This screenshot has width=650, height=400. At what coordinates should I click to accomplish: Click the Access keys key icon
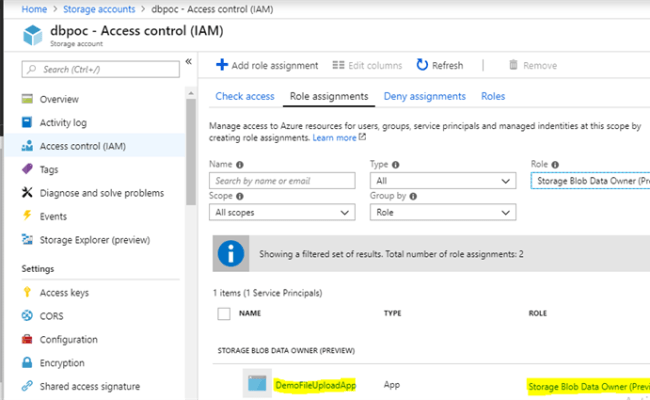(27, 292)
